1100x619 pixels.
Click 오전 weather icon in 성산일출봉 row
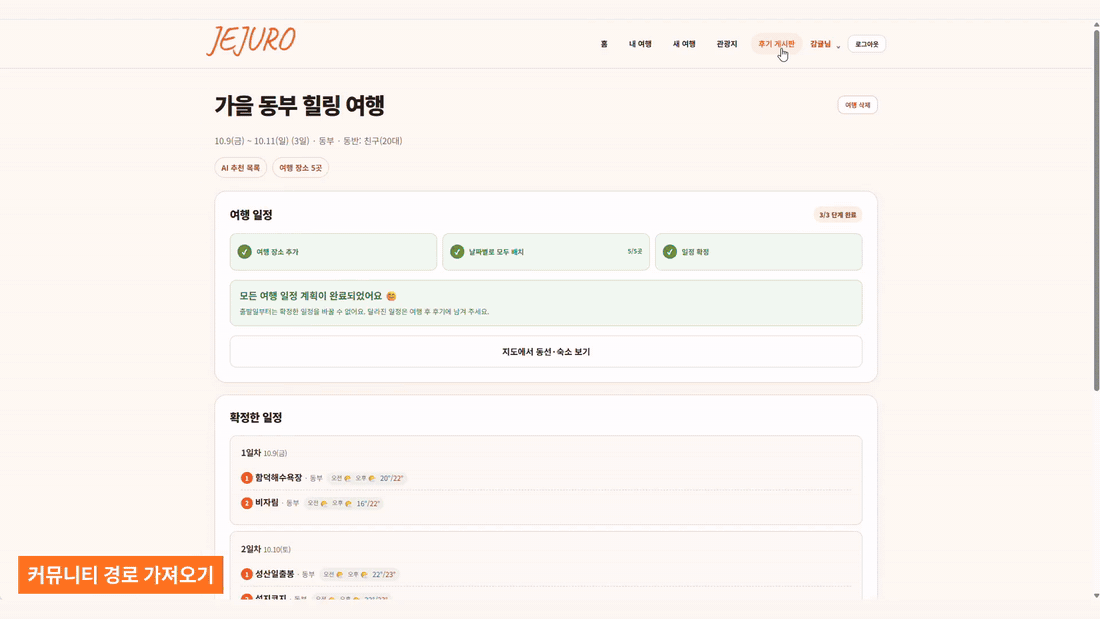340,575
